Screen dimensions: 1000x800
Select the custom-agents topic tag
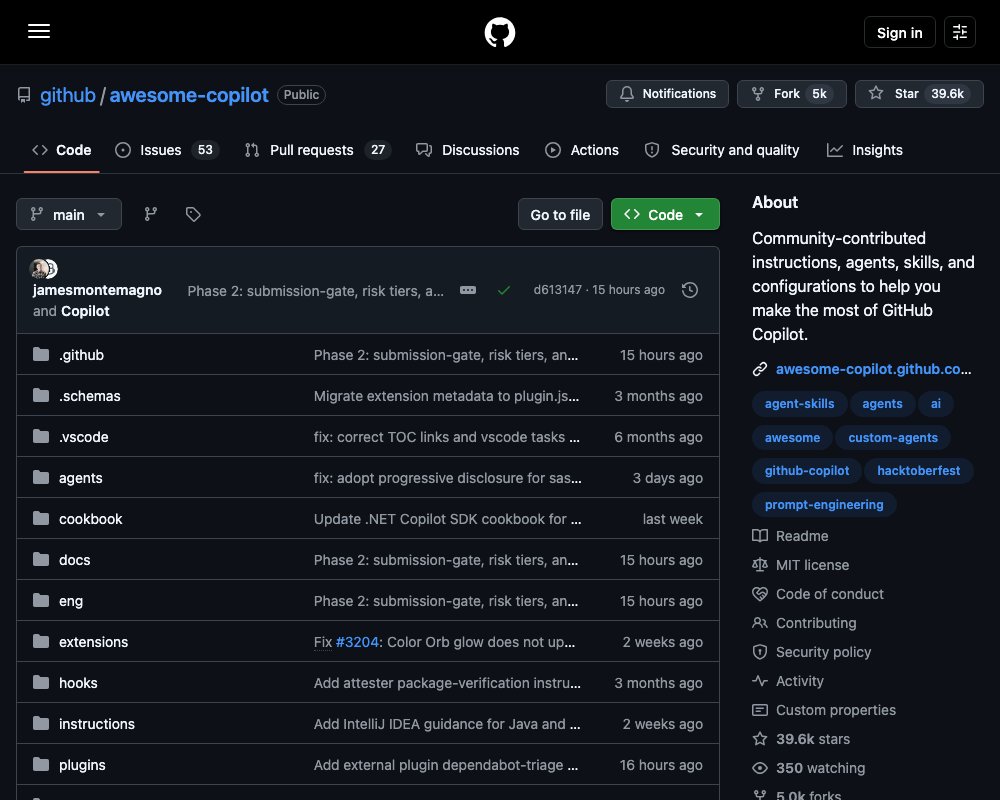[893, 438]
